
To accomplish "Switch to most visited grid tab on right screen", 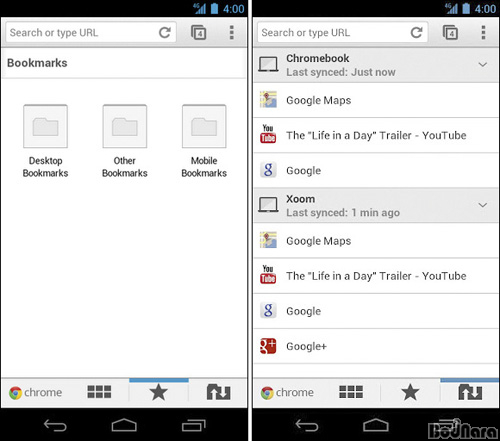I will point(351,392).
